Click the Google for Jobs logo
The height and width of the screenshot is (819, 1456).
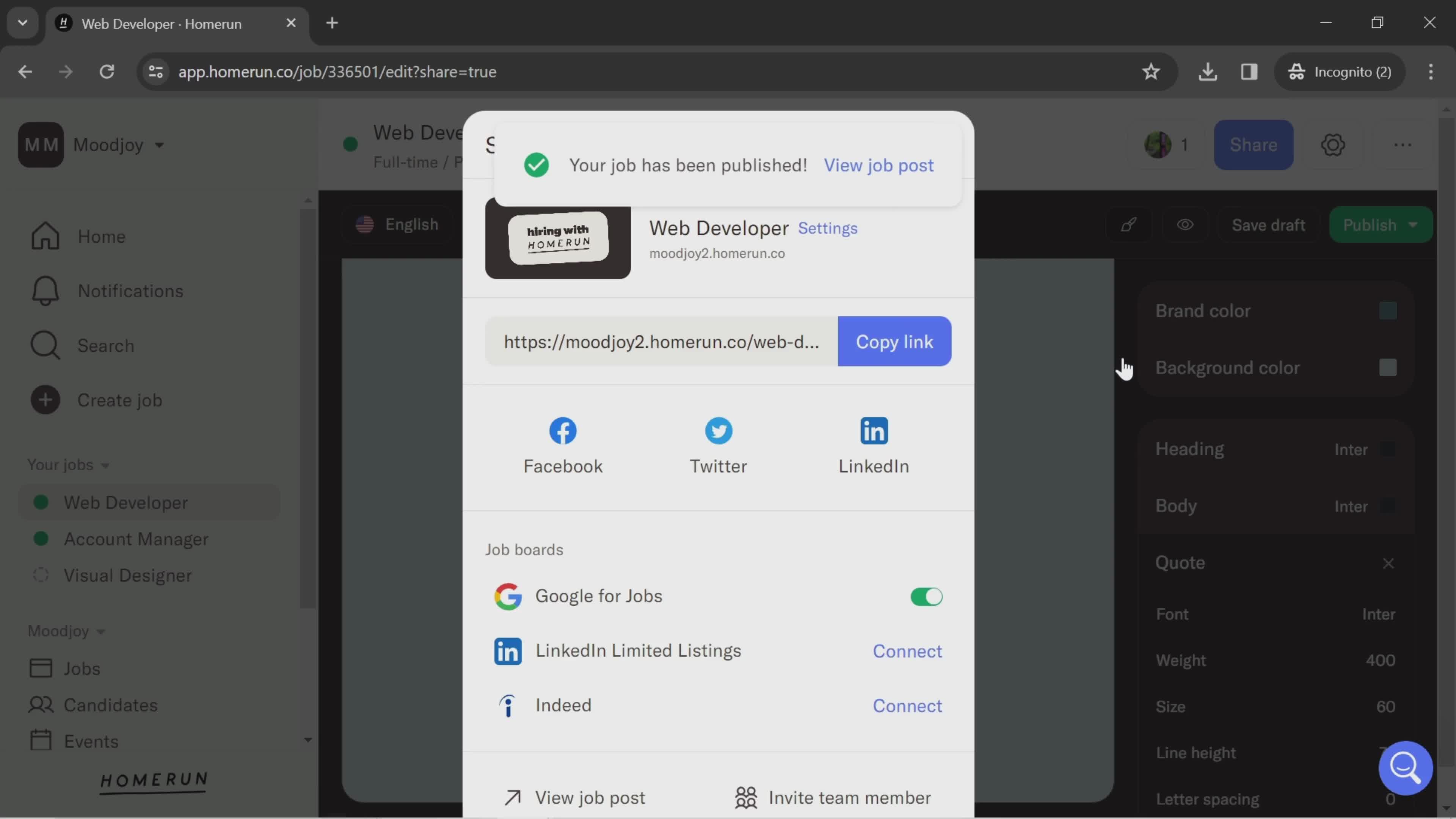(508, 596)
